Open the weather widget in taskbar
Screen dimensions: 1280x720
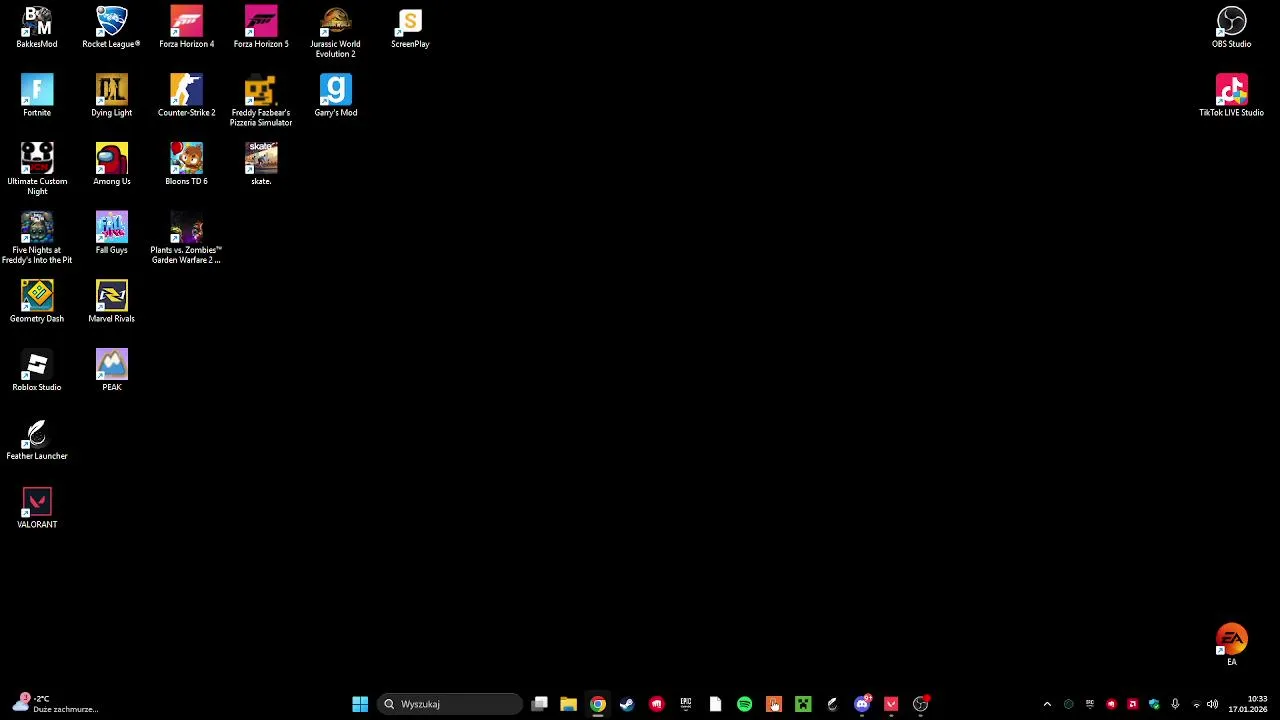[x=55, y=704]
